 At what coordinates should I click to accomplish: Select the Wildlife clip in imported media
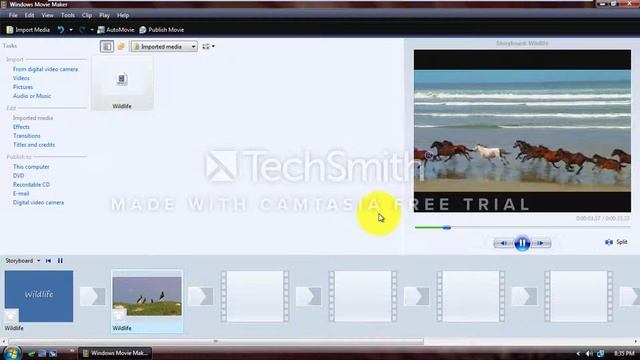[122, 83]
